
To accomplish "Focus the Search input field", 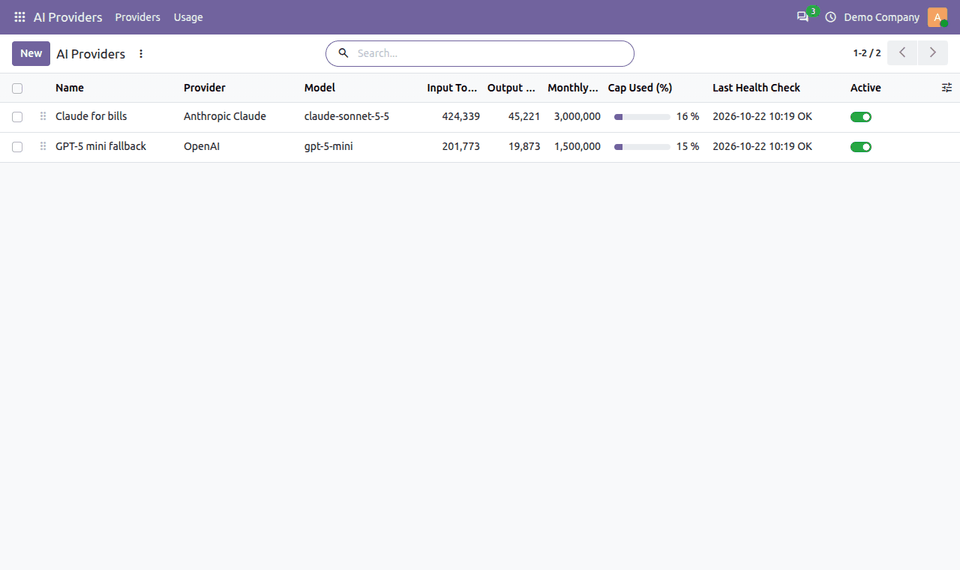I will pyautogui.click(x=490, y=53).
